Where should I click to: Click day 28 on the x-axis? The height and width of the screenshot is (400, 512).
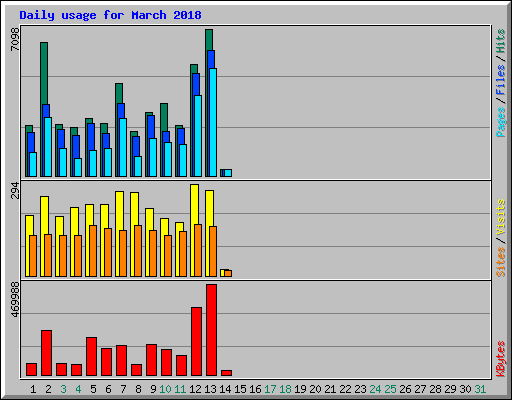[435, 389]
